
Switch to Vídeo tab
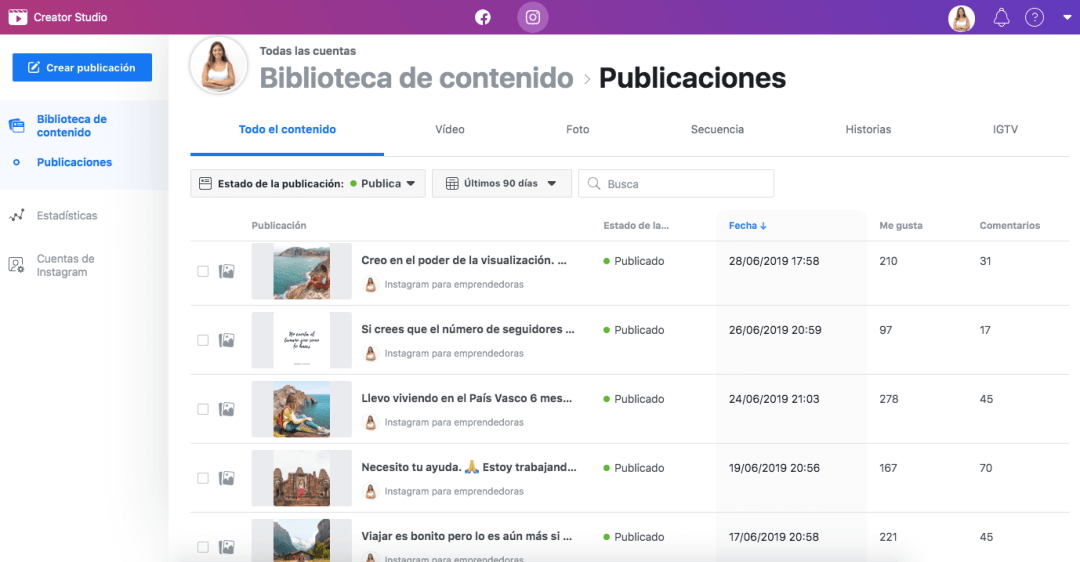(x=450, y=129)
